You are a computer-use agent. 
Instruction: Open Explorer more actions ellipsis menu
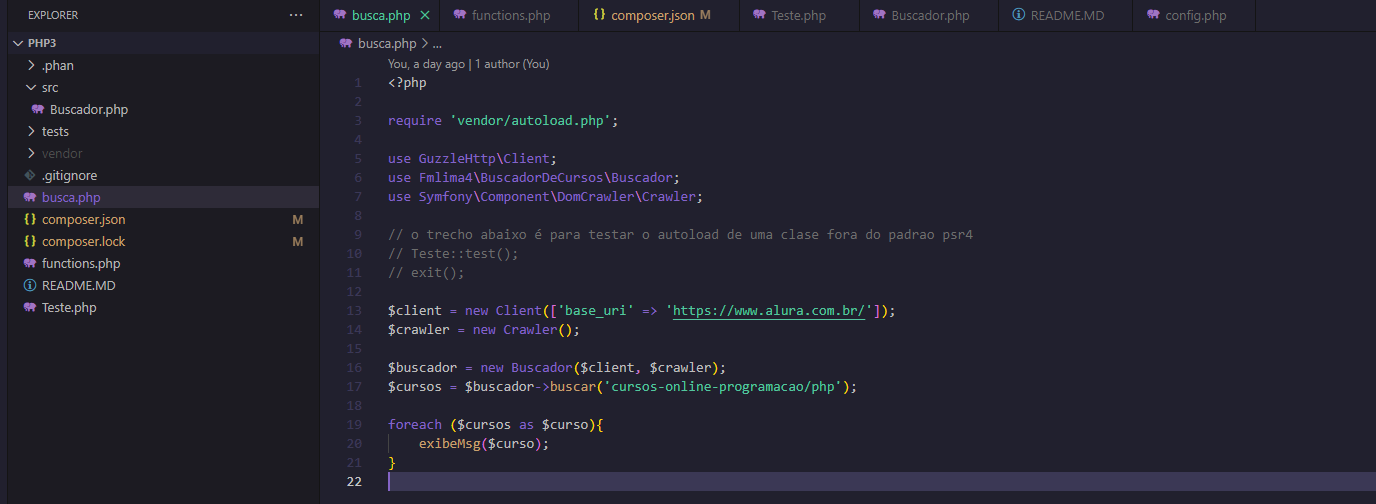(x=295, y=15)
